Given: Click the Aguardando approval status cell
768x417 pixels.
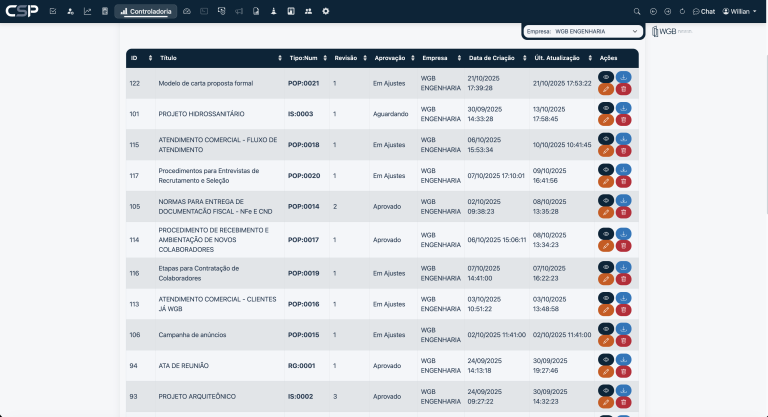Looking at the screenshot, I should pyautogui.click(x=390, y=114).
